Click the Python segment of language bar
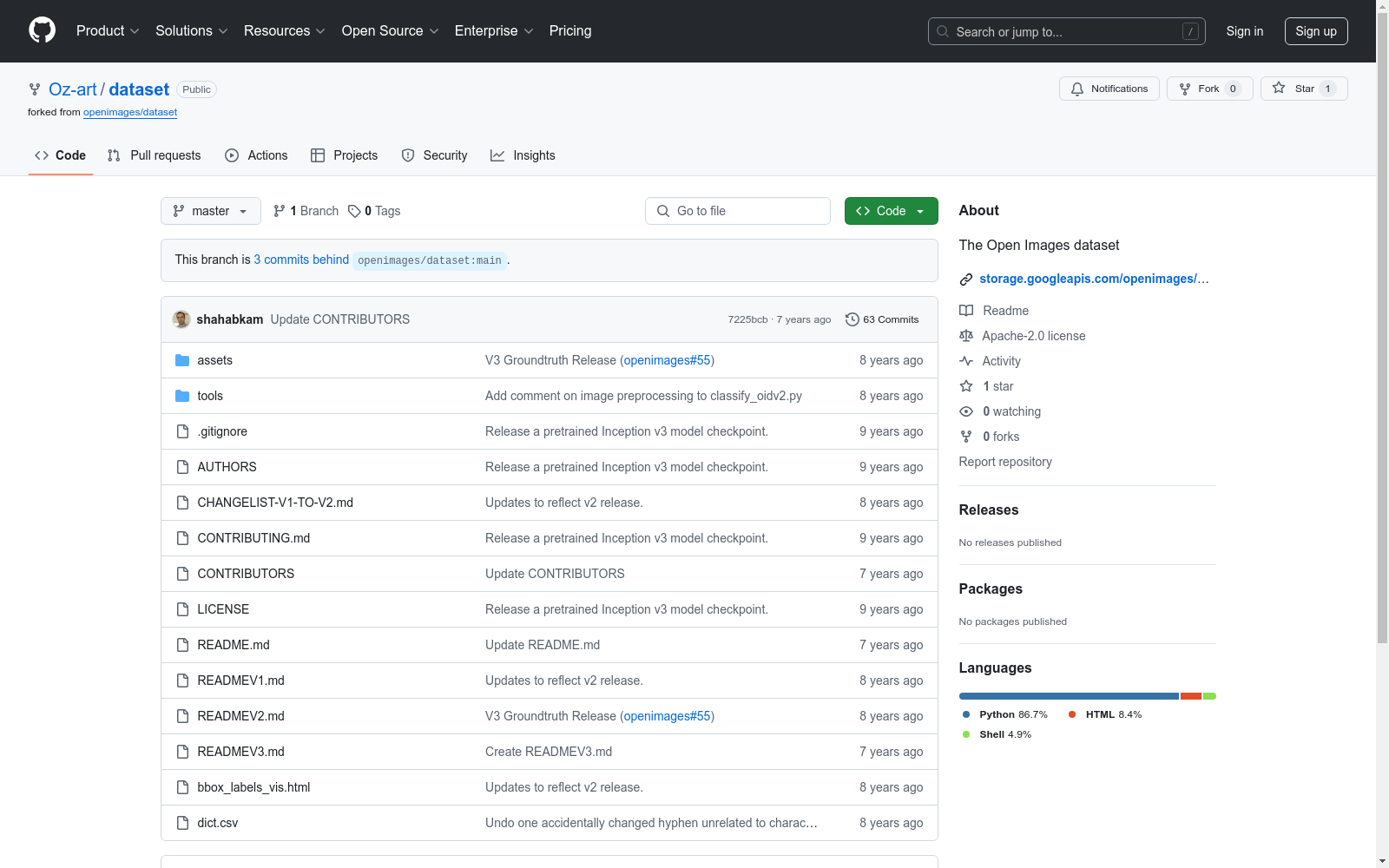The width and height of the screenshot is (1389, 868). [x=1069, y=696]
